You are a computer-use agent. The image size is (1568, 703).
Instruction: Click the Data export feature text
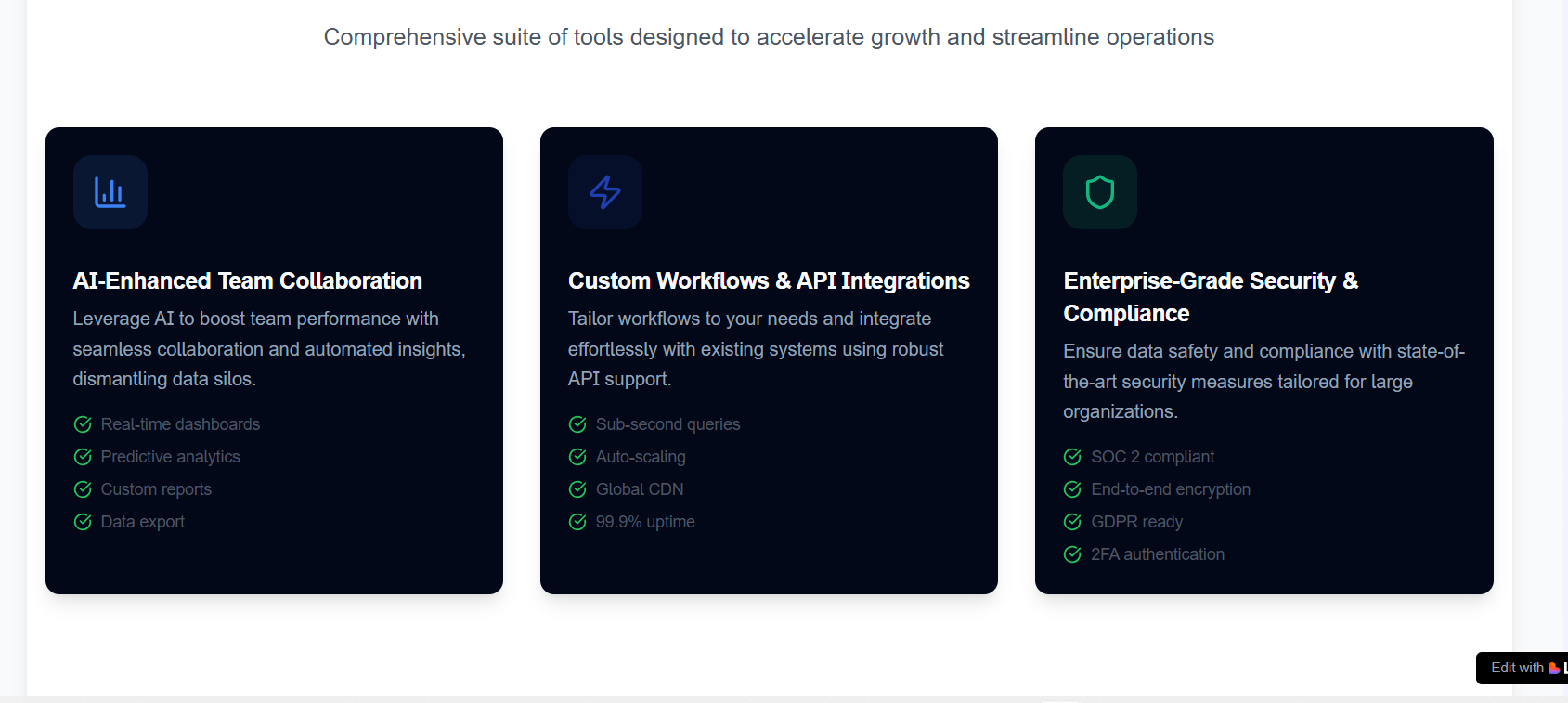pyautogui.click(x=143, y=522)
